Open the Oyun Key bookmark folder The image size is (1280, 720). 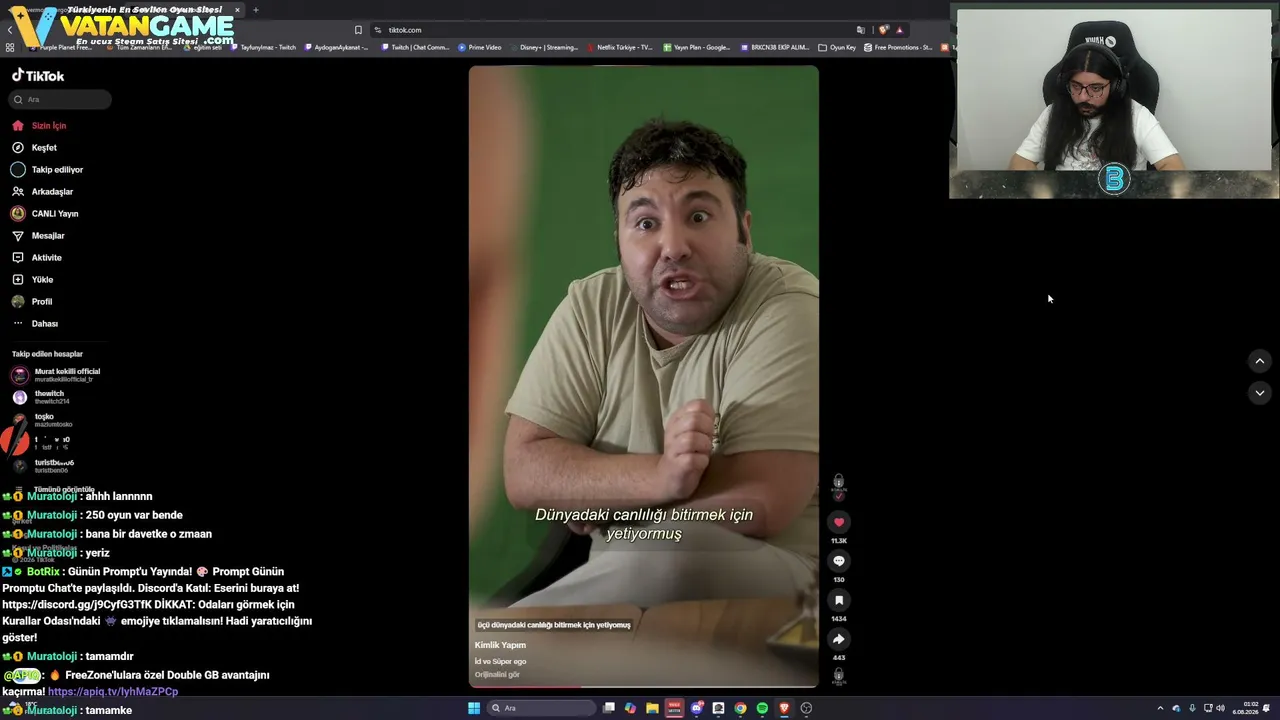[837, 47]
